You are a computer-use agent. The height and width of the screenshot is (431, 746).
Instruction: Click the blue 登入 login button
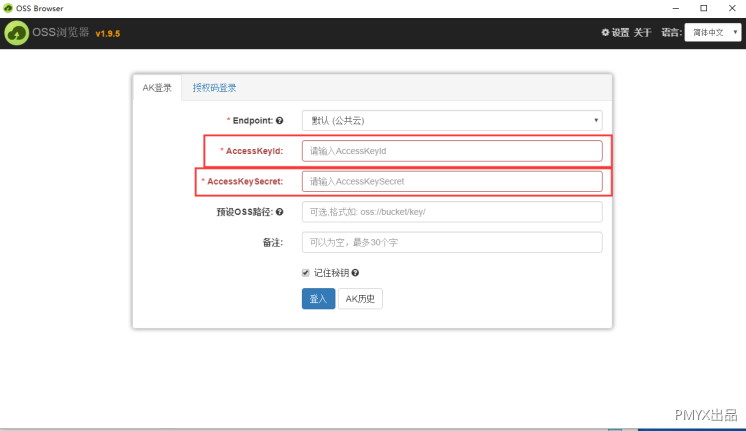[318, 299]
